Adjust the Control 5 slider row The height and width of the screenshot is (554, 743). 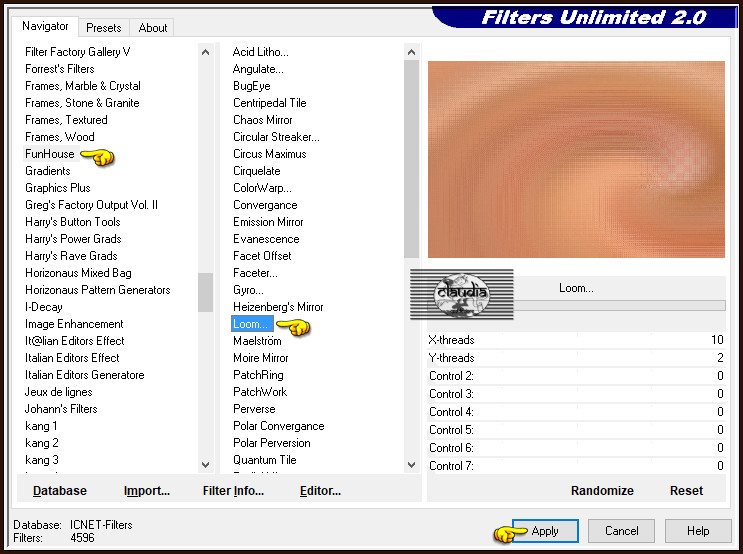[x=576, y=430]
